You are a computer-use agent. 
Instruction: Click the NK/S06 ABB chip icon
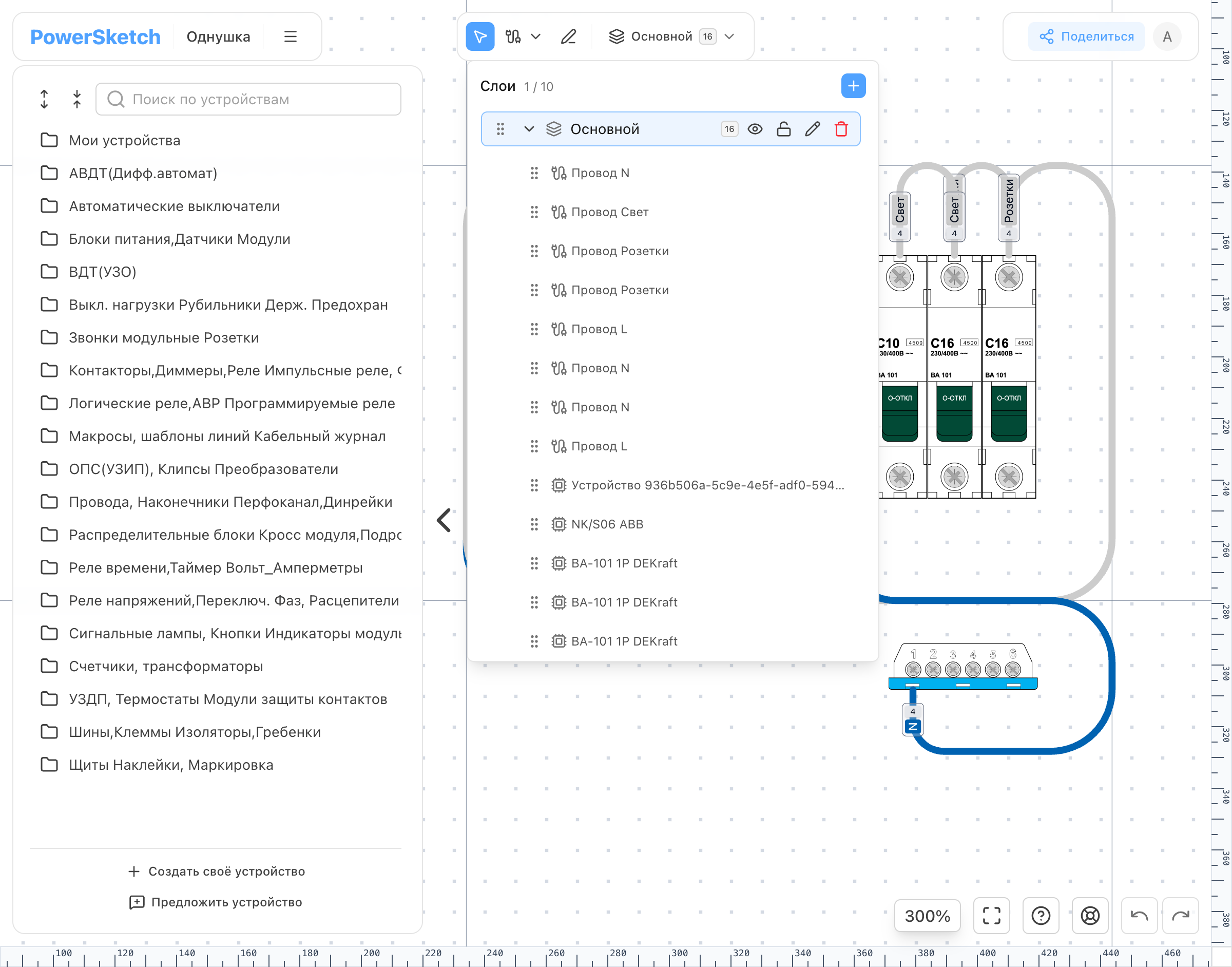pos(559,524)
